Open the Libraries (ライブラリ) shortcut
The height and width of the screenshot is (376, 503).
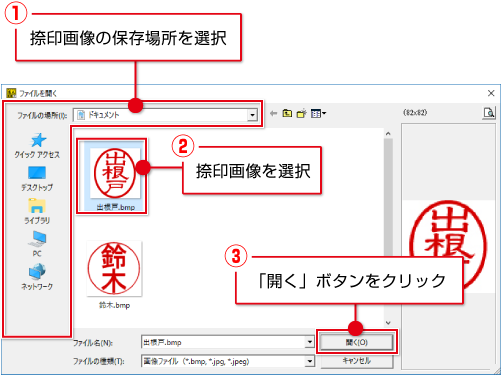37,211
